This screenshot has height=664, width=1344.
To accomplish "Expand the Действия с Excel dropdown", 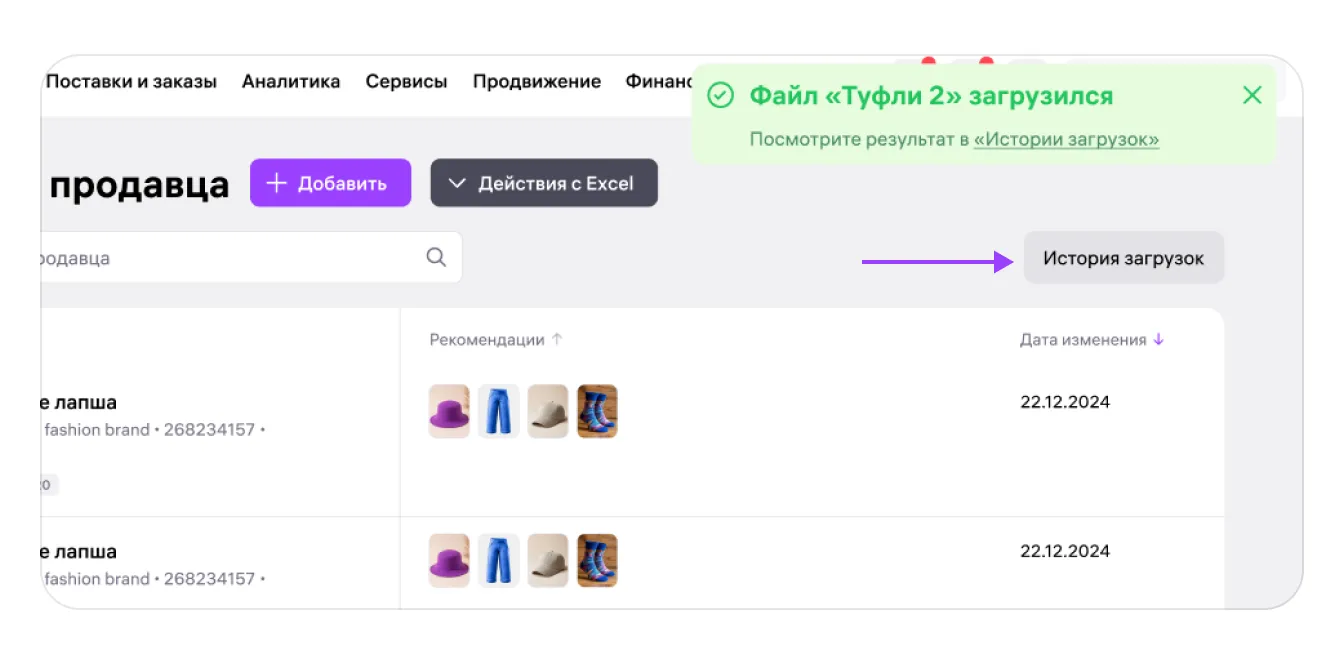I will coord(544,183).
